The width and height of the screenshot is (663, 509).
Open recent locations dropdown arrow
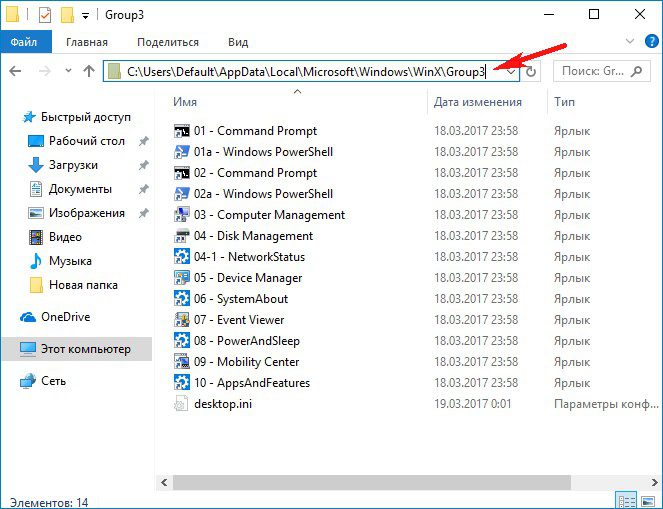point(68,71)
